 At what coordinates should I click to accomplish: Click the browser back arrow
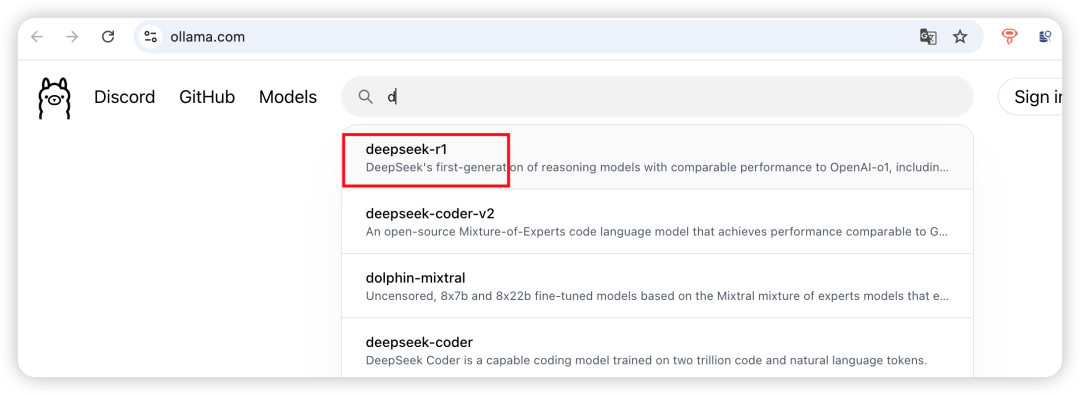[37, 37]
